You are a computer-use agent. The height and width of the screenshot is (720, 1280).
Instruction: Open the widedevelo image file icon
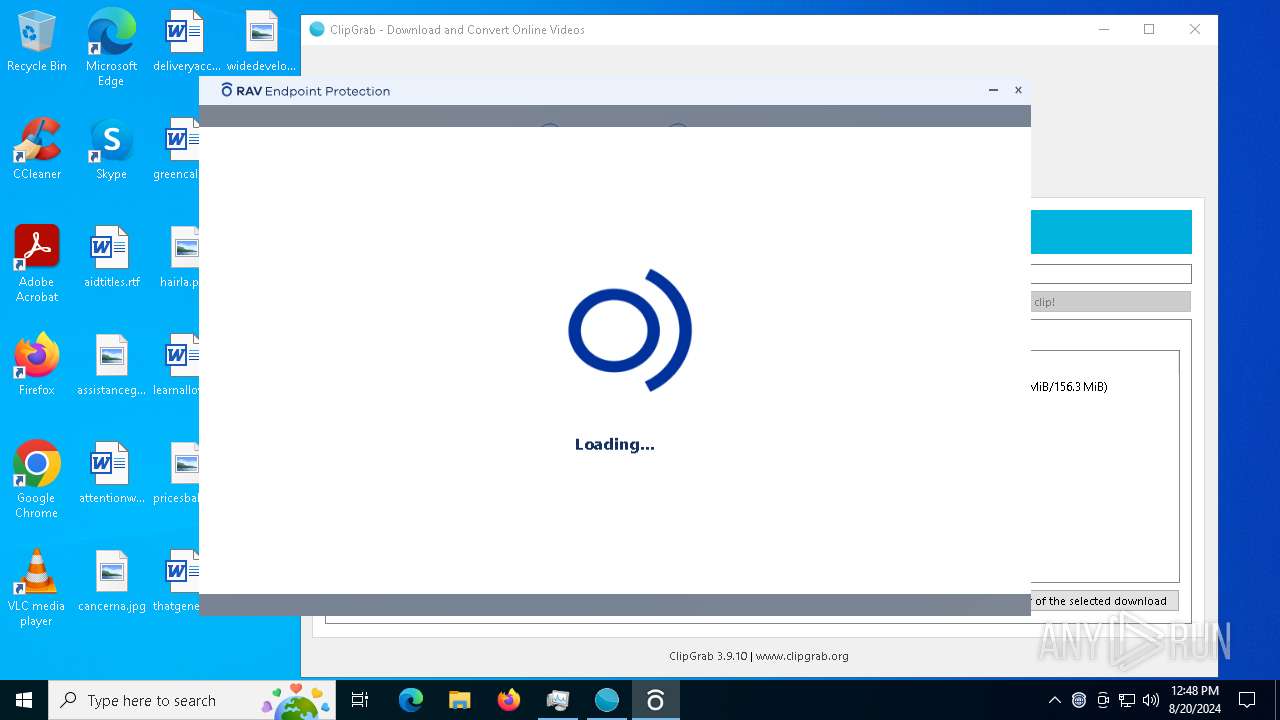coord(261,42)
